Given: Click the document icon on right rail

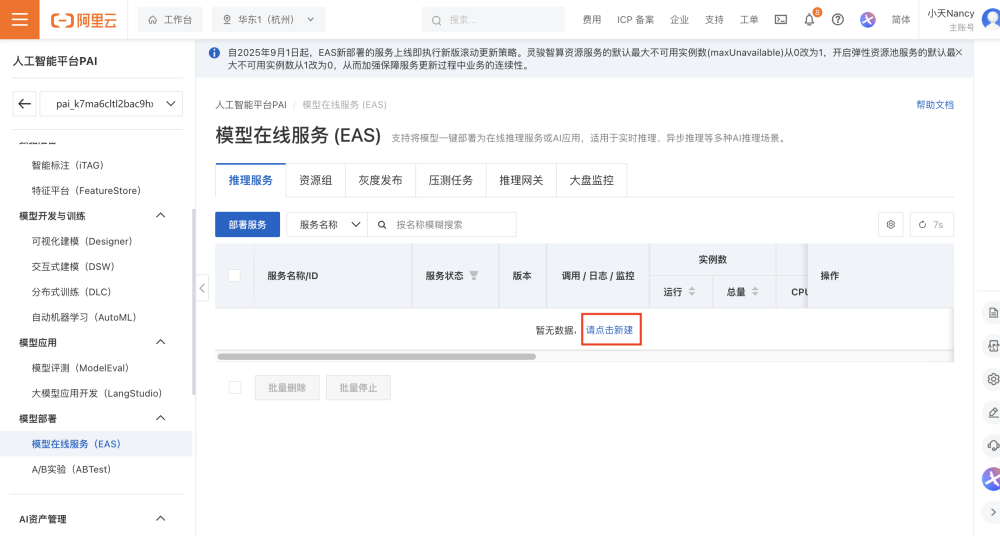Looking at the screenshot, I should 992,313.
